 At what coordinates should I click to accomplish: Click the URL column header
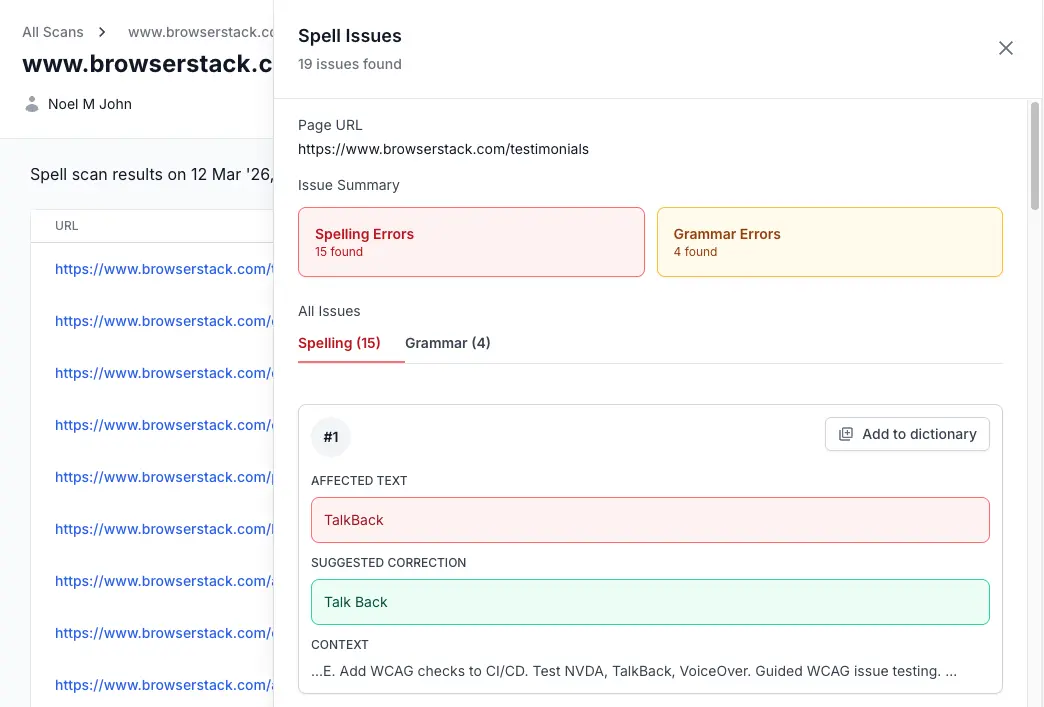tap(66, 225)
